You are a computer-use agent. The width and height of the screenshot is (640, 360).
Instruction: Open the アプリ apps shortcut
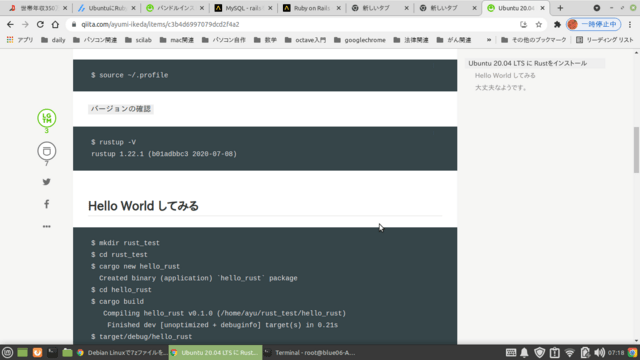20,40
